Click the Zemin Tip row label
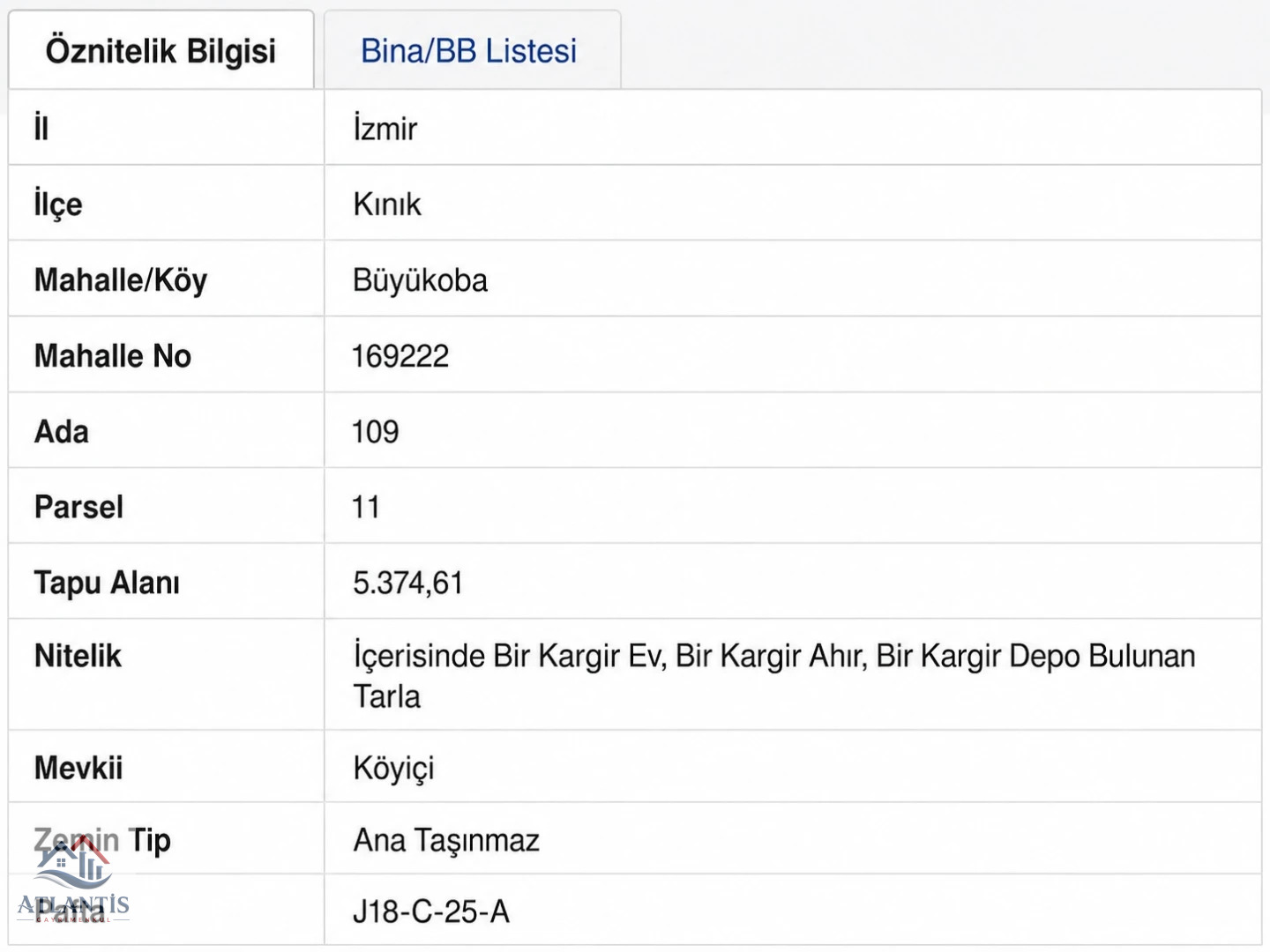 point(102,841)
